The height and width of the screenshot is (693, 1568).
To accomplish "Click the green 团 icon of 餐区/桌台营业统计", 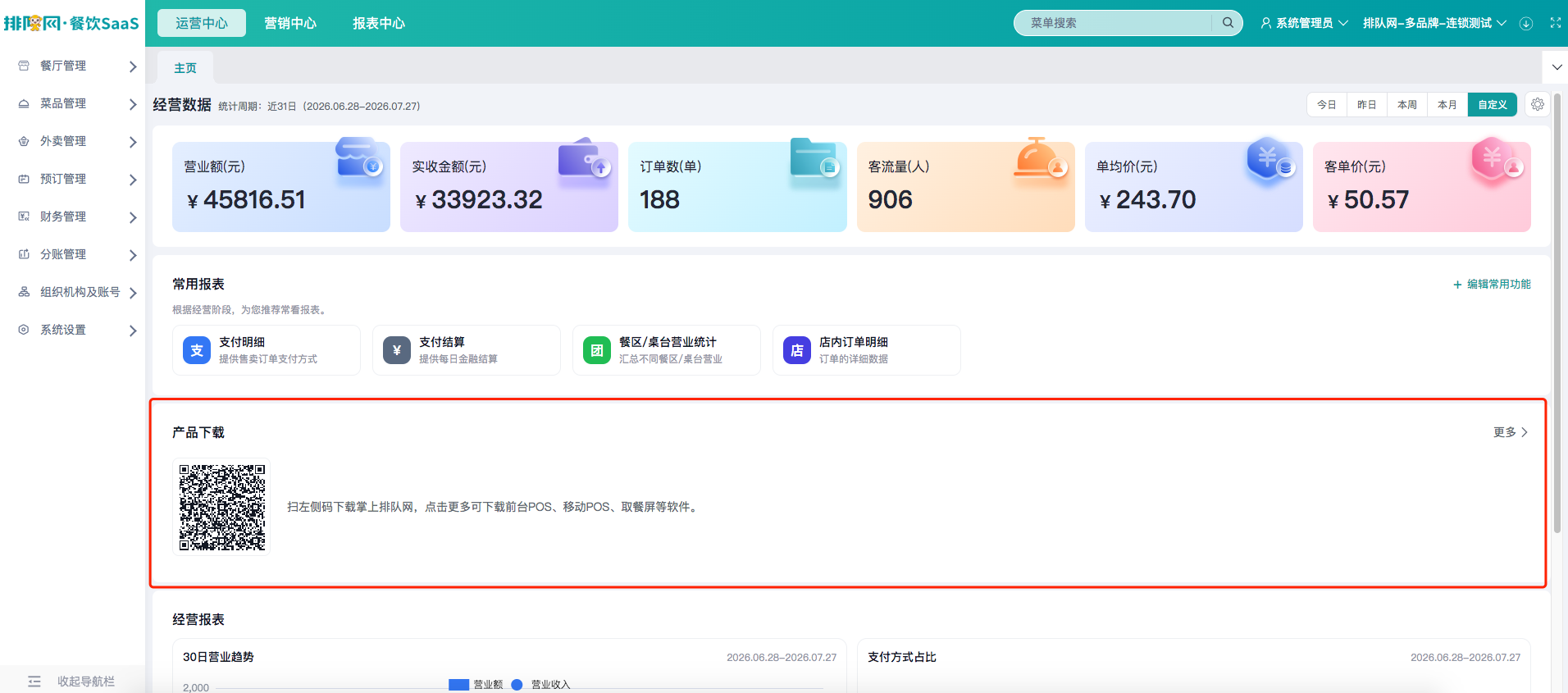I will point(597,350).
